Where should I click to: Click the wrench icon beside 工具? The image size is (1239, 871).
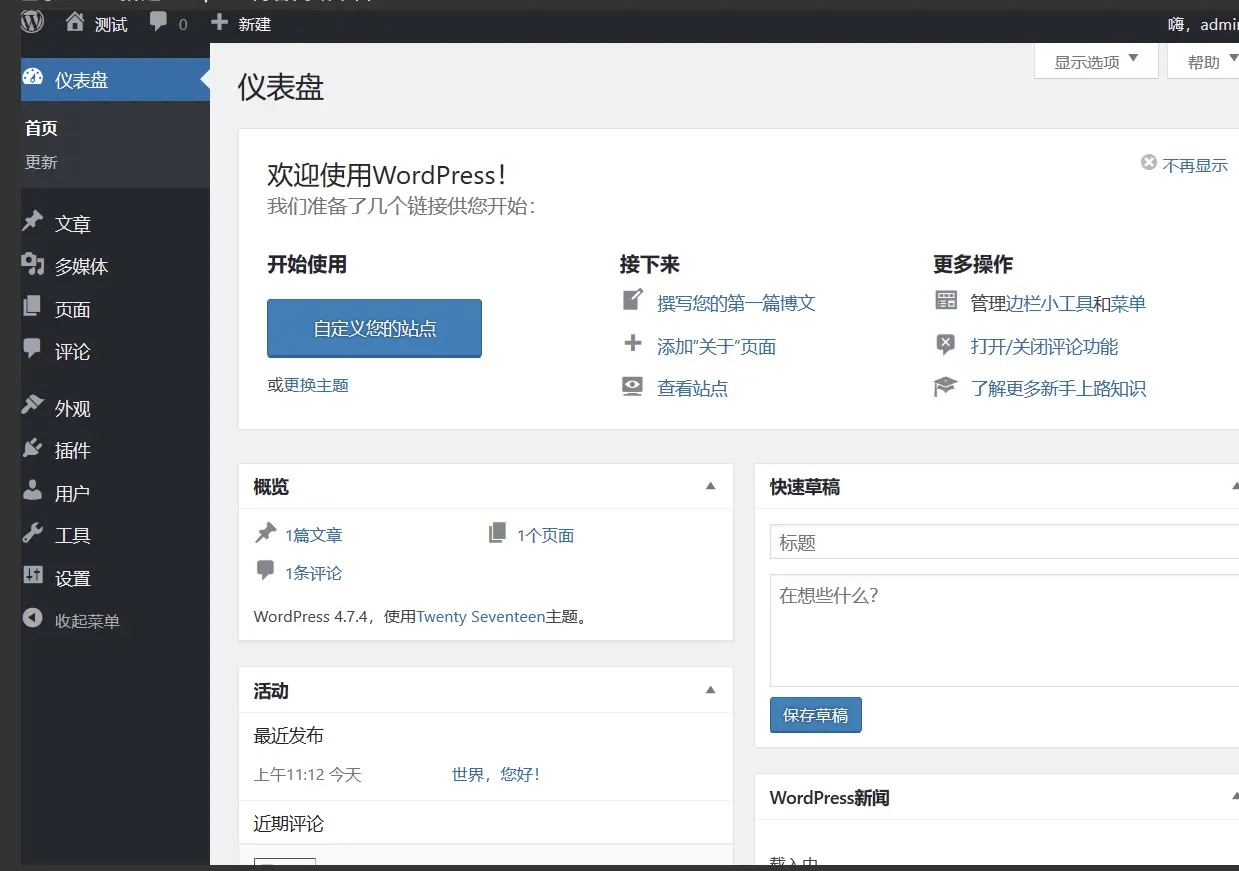(33, 533)
